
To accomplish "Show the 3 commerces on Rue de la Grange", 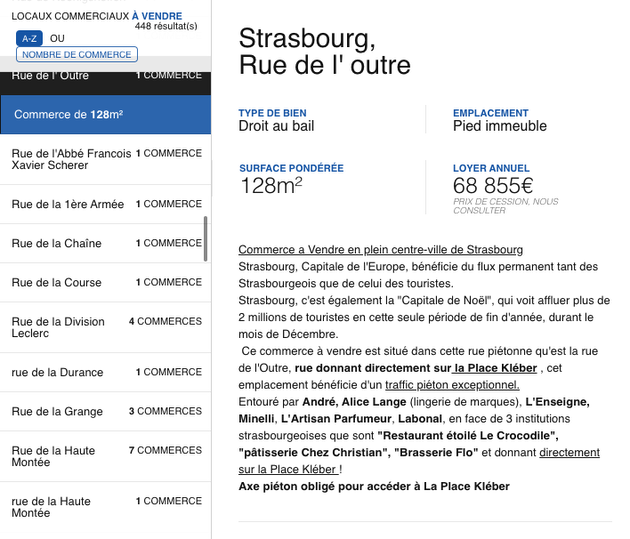I will pos(105,411).
